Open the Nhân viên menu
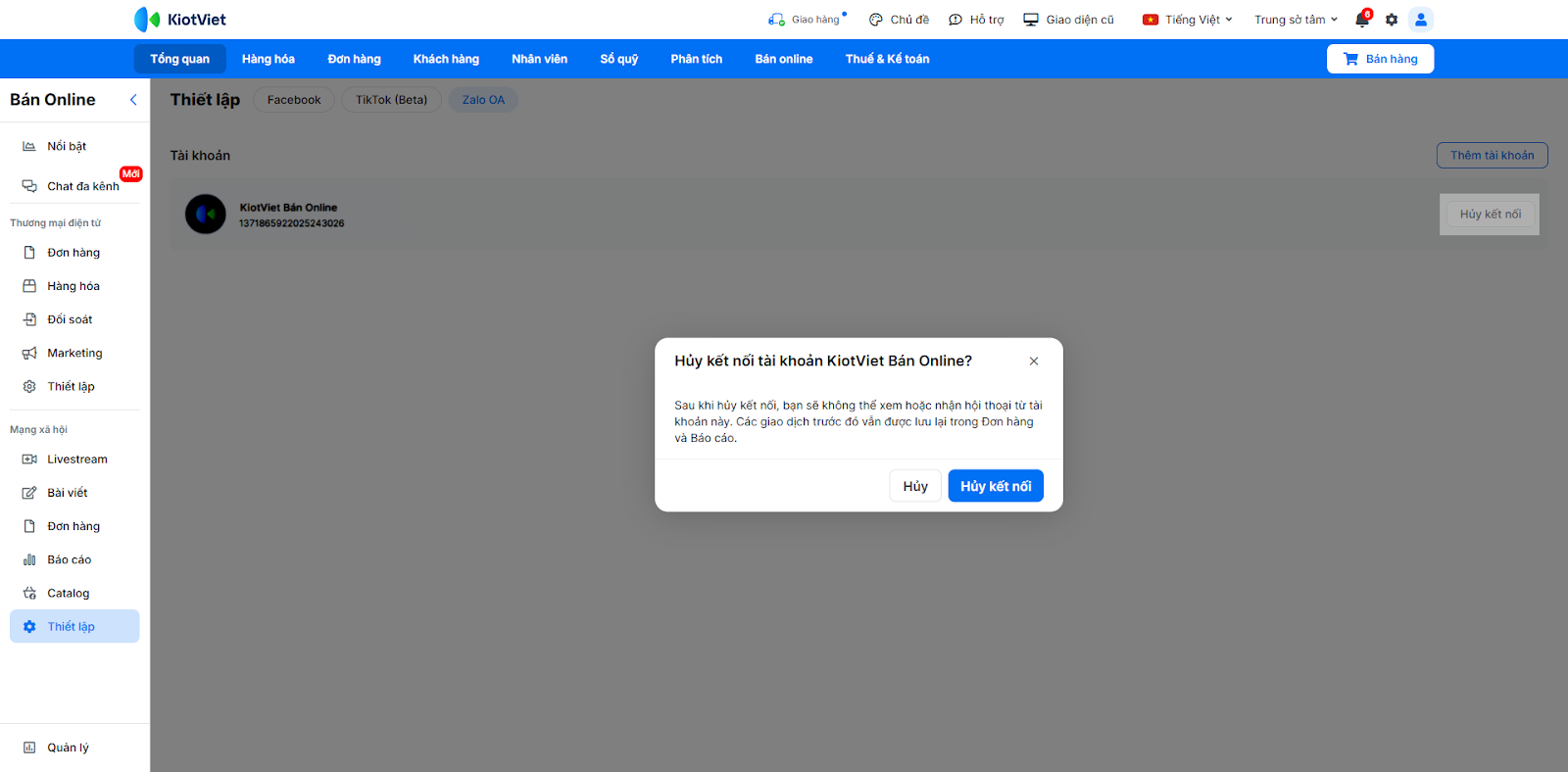Image resolution: width=1568 pixels, height=772 pixels. pyautogui.click(x=540, y=59)
